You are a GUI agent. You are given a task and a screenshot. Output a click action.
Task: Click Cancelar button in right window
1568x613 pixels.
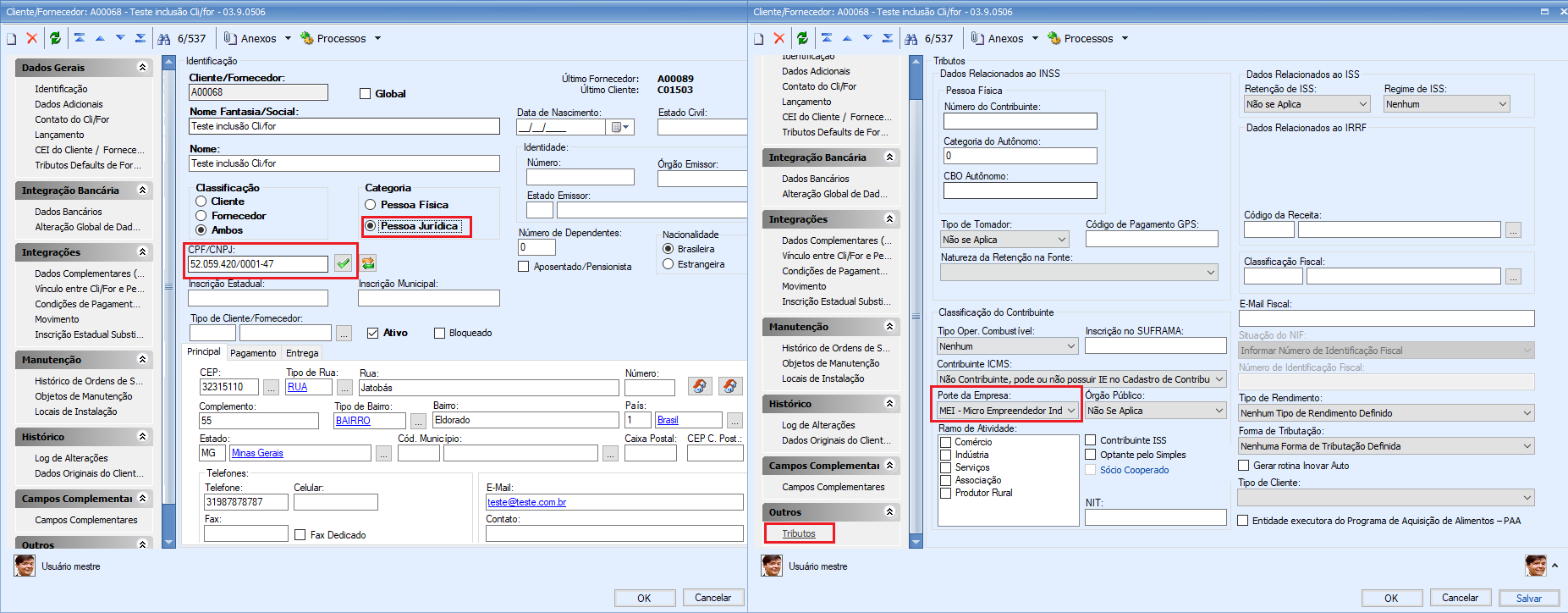coord(1460,598)
